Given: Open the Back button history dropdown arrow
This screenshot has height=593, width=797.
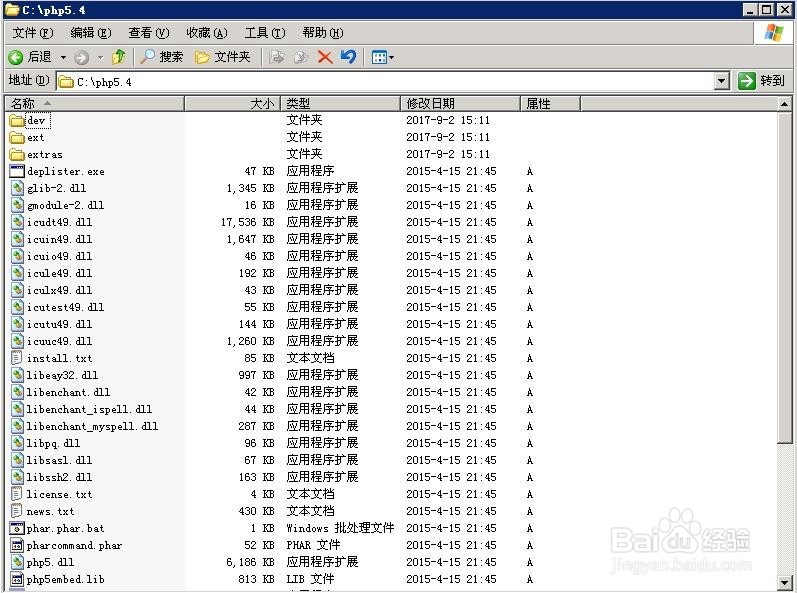Looking at the screenshot, I should click(63, 57).
